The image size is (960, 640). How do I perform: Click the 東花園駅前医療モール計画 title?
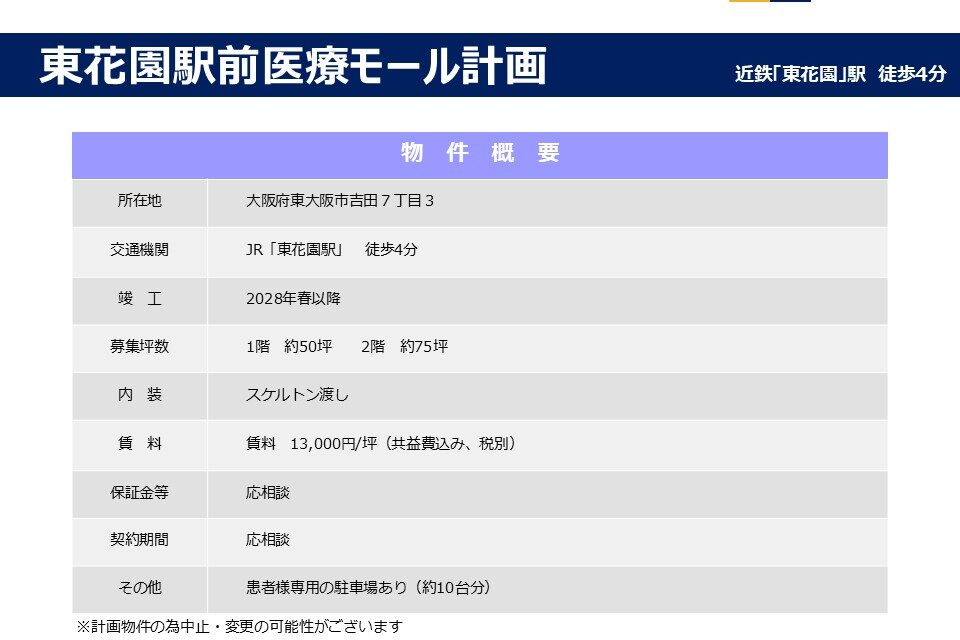pos(293,66)
